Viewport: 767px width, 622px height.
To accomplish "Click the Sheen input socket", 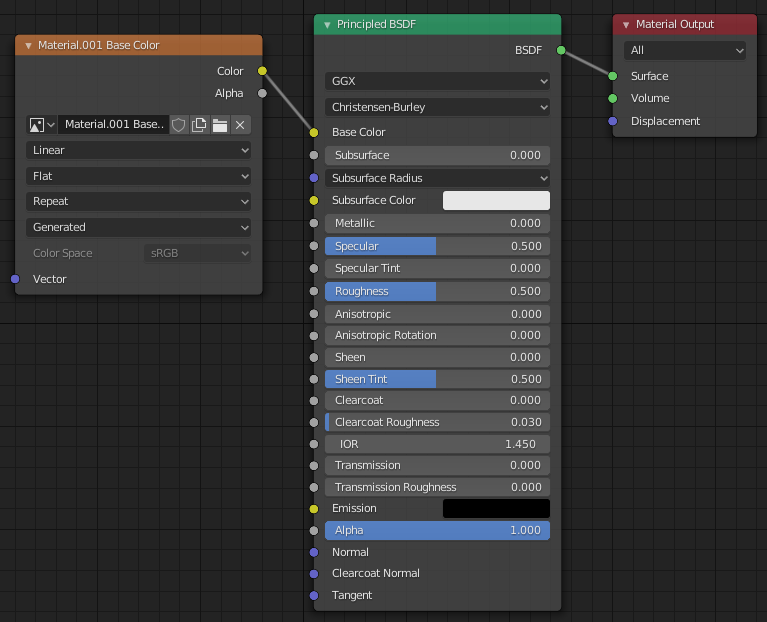I will pyautogui.click(x=314, y=357).
